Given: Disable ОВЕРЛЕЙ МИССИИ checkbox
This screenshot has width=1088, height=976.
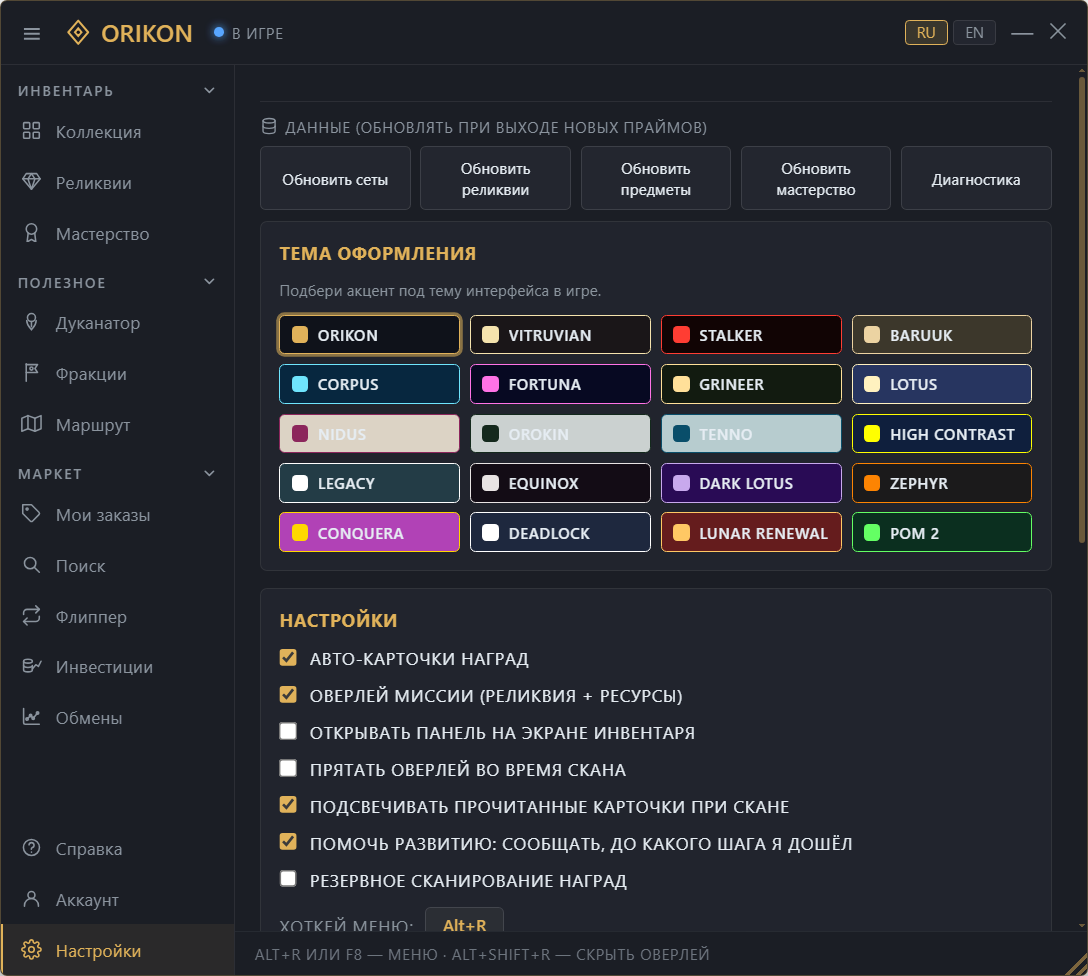Looking at the screenshot, I should tap(288, 694).
